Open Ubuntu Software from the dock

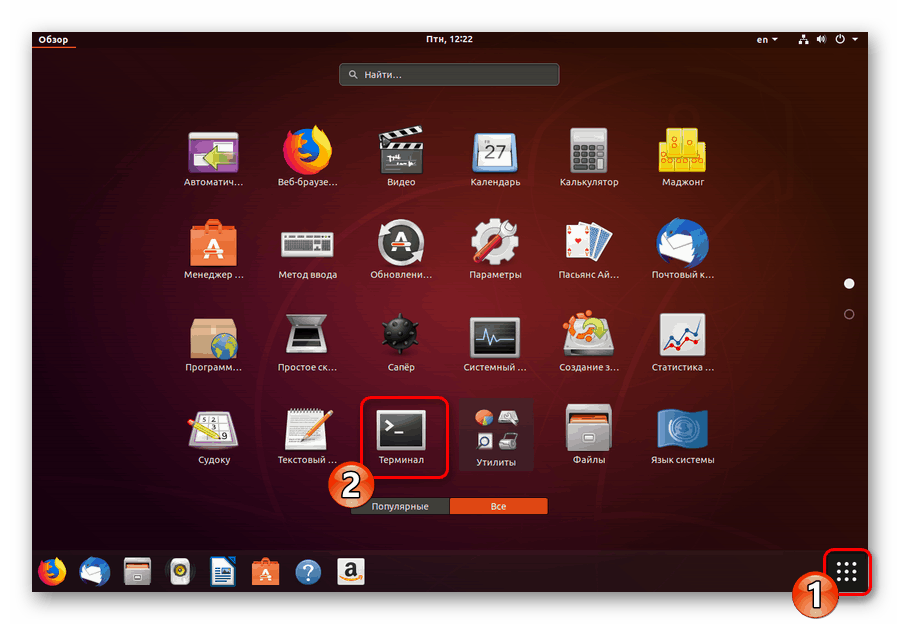coord(266,572)
